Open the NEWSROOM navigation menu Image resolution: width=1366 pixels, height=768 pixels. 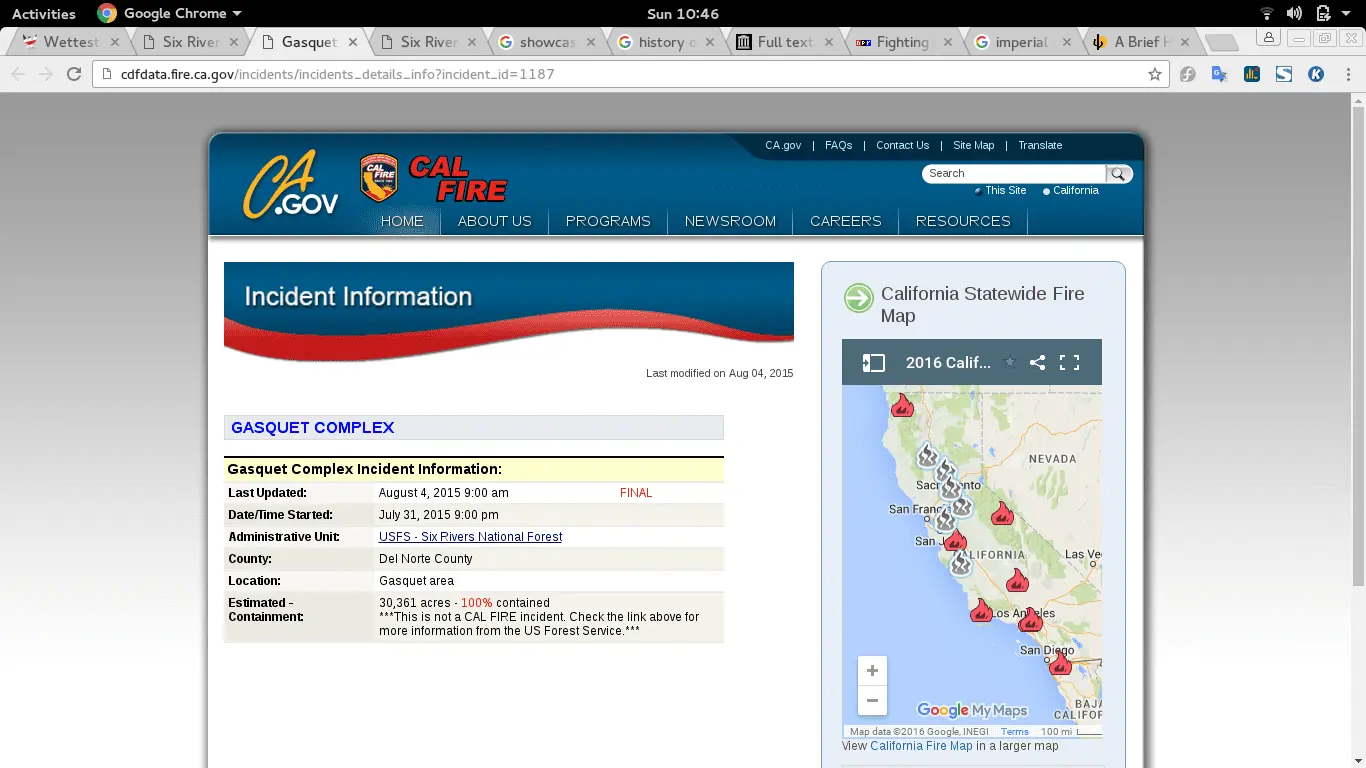coord(730,221)
